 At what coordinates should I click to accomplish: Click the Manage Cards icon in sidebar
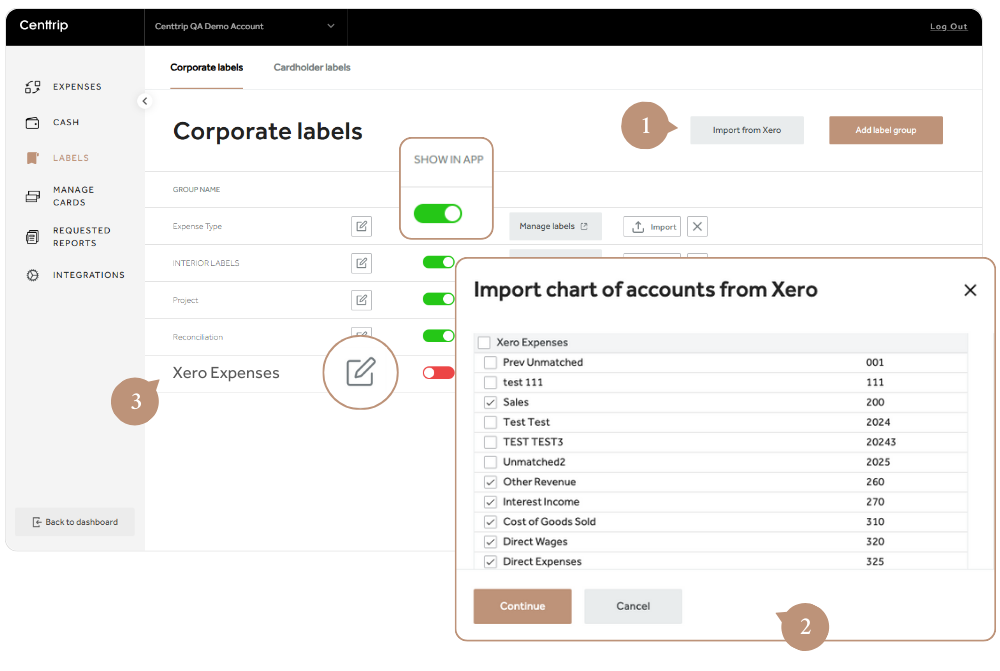[33, 196]
